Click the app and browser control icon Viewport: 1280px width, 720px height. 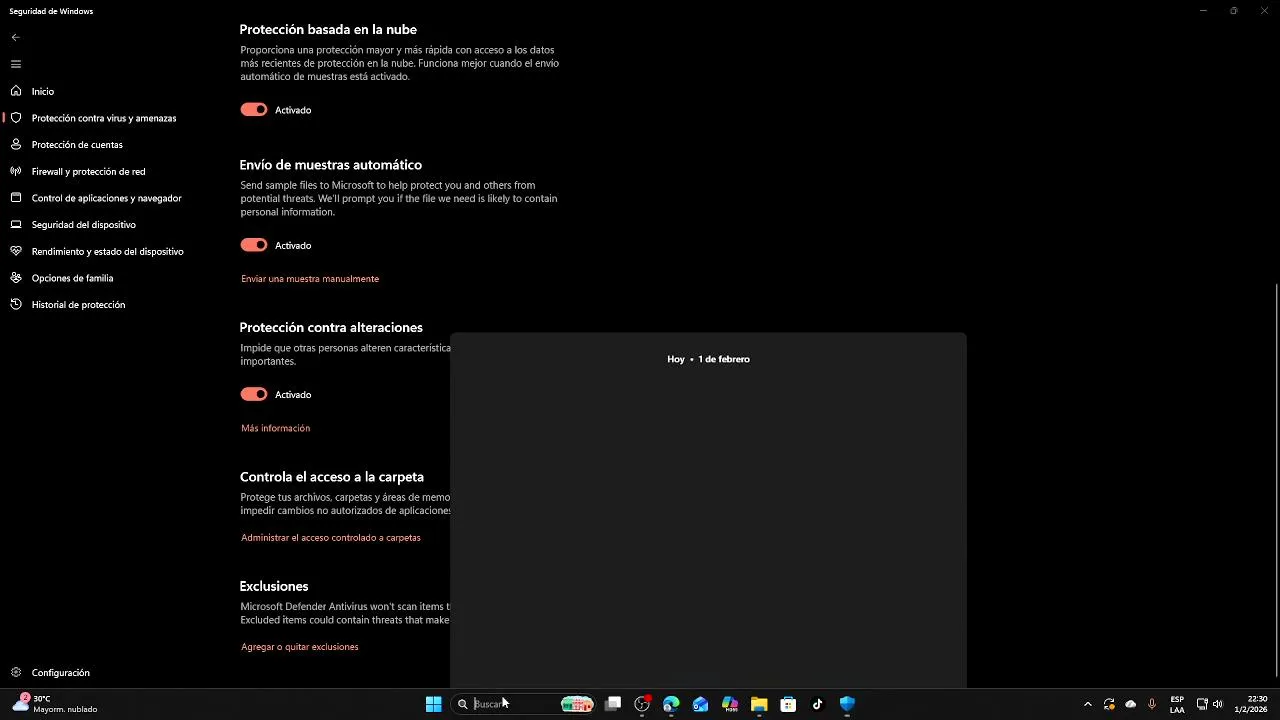[x=15, y=198]
